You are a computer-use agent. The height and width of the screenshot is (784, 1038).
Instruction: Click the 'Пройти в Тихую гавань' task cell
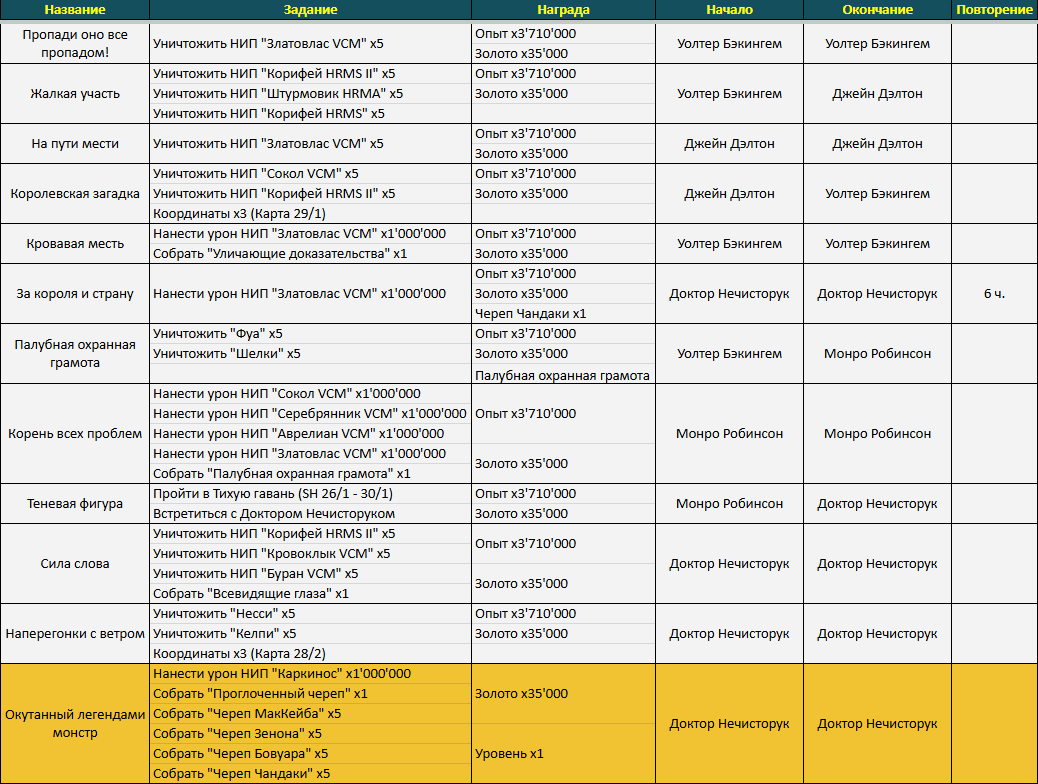(x=273, y=494)
